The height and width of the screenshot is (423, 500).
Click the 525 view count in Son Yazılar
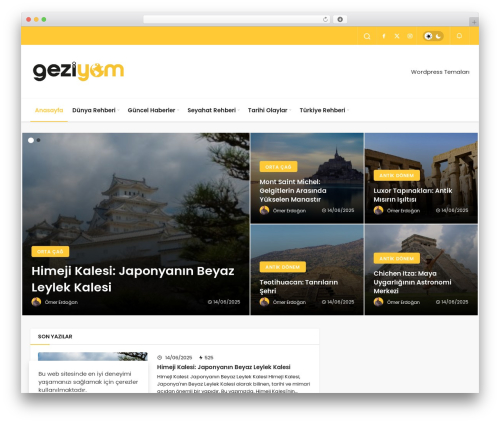(x=209, y=358)
